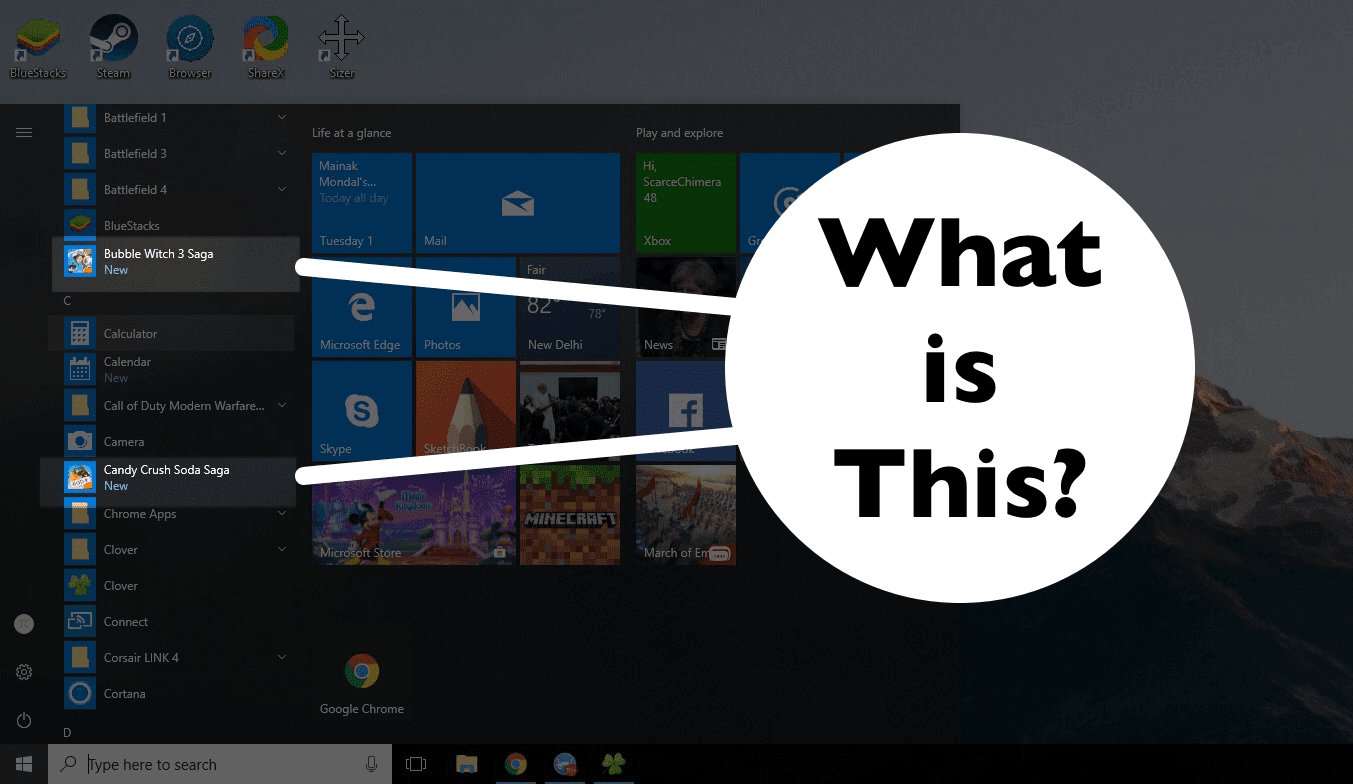This screenshot has width=1353, height=784.
Task: Open Minecraft tile
Action: coord(570,515)
